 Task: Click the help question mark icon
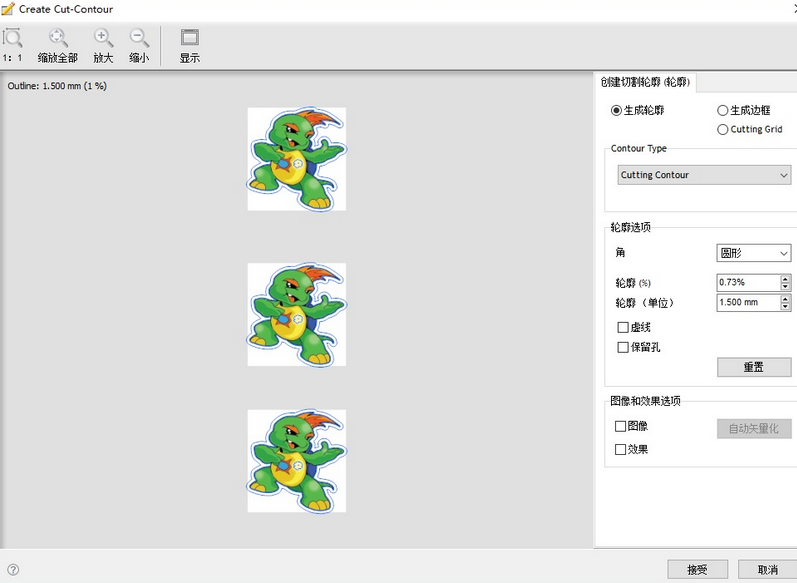(x=13, y=570)
